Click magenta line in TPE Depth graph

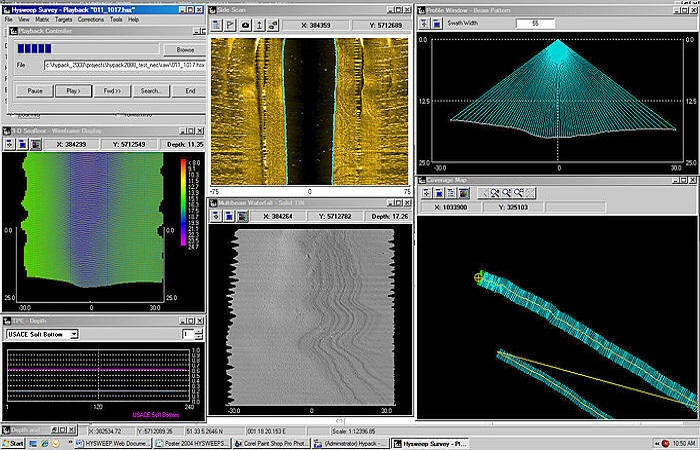pos(98,370)
